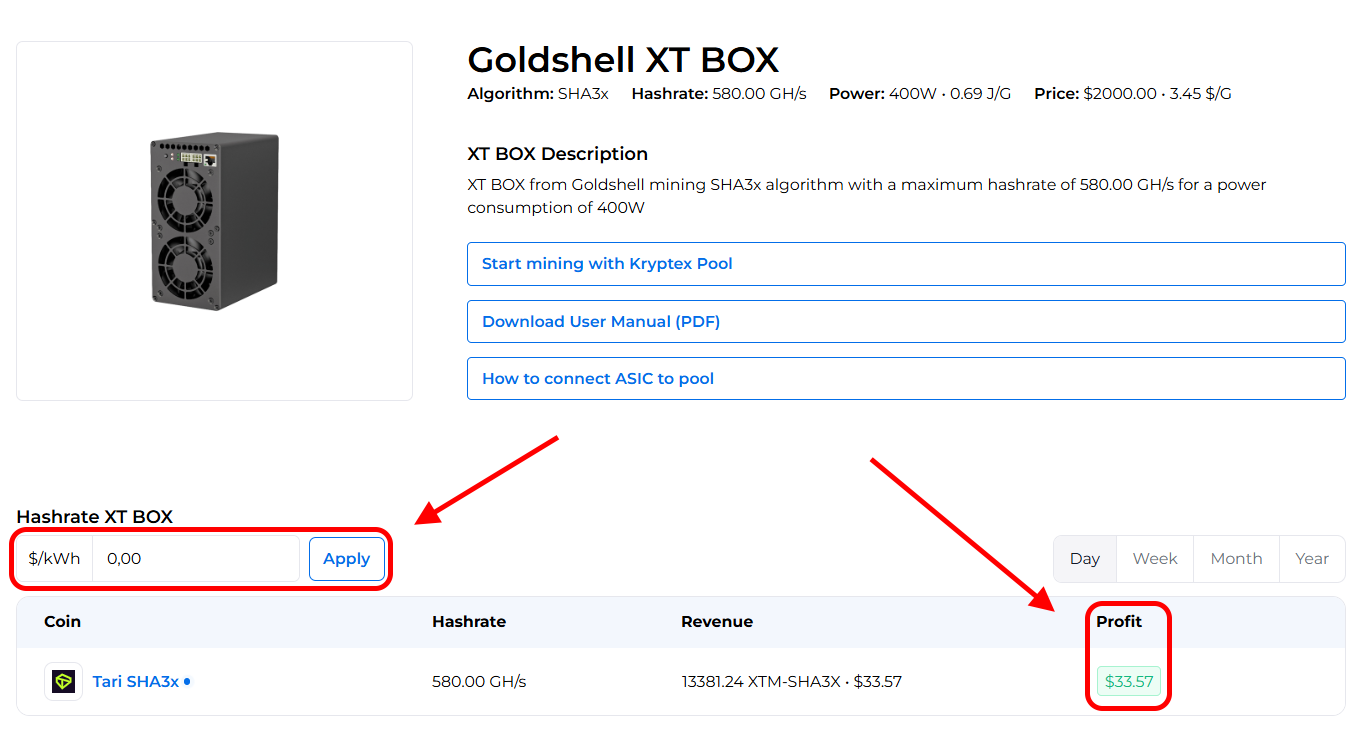Click Start mining with Kryptex Pool
The image size is (1371, 732).
pyautogui.click(x=905, y=264)
